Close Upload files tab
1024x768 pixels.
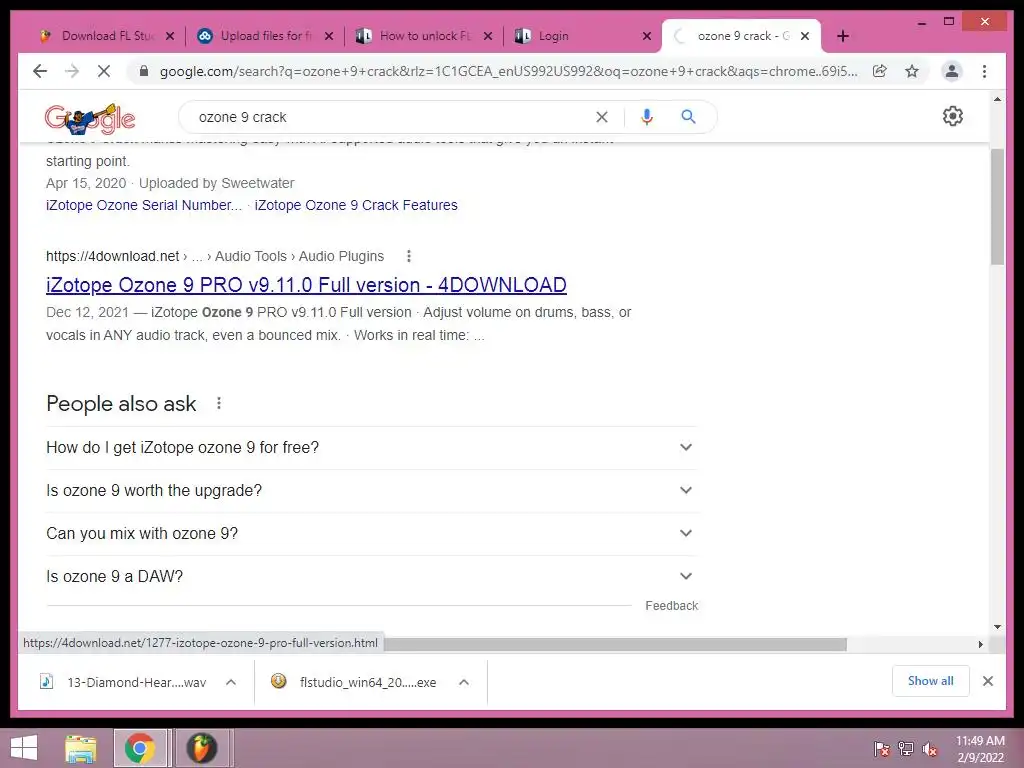tap(329, 36)
